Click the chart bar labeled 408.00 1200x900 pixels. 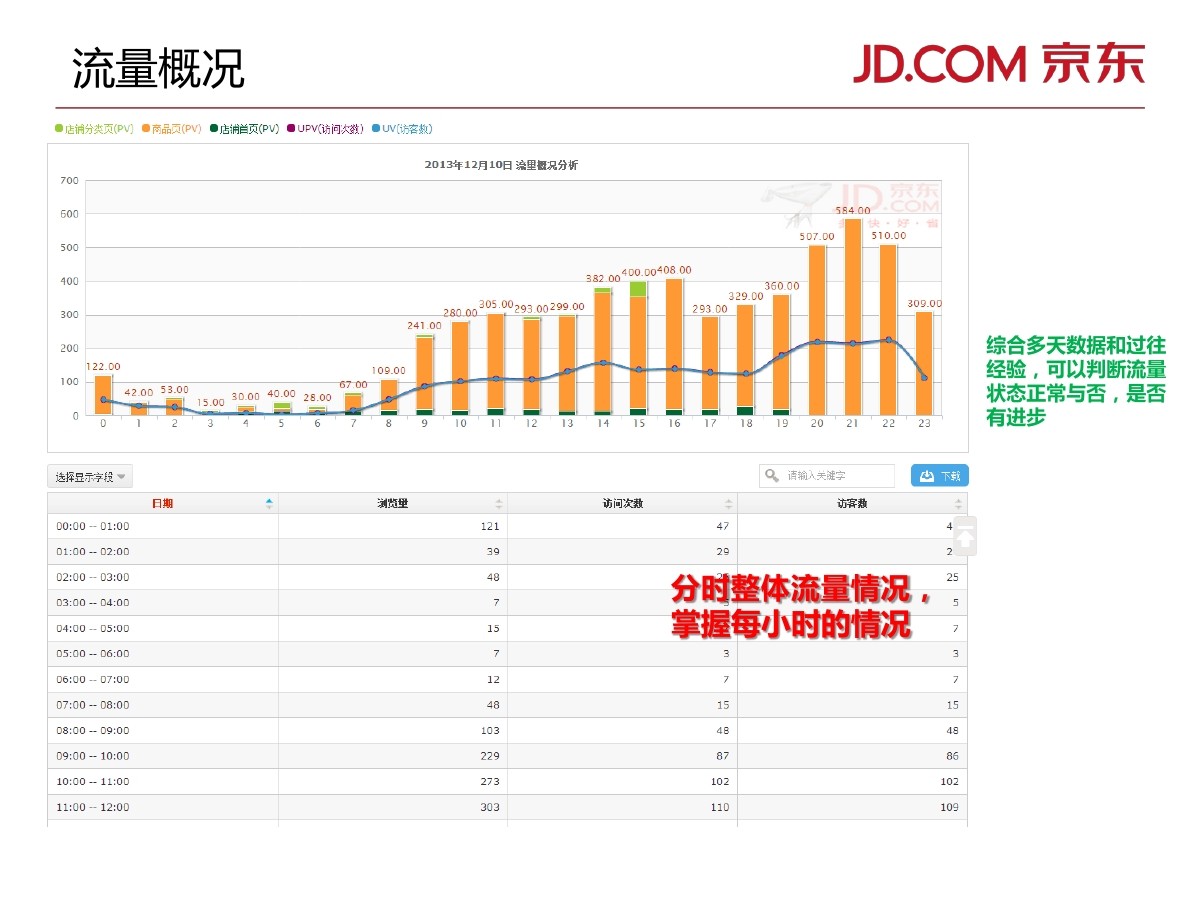pos(674,347)
